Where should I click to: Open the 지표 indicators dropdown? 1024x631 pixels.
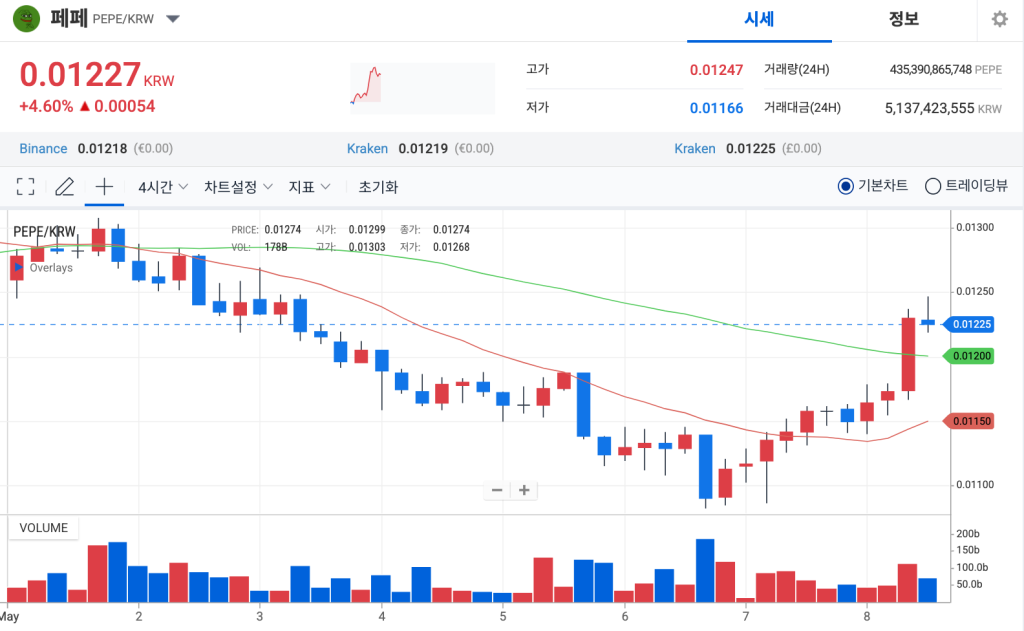pos(309,187)
